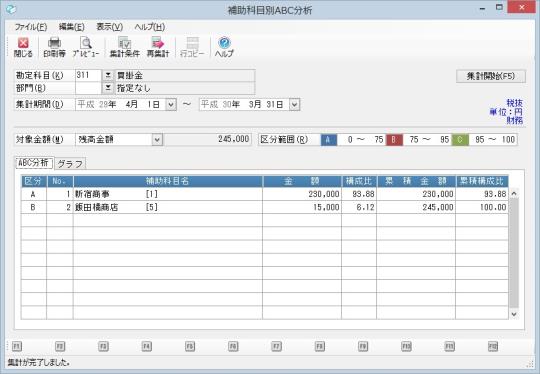Click the 閉じる (Close) toolbar icon
Screen dimensions: 540x374
click(x=23, y=47)
